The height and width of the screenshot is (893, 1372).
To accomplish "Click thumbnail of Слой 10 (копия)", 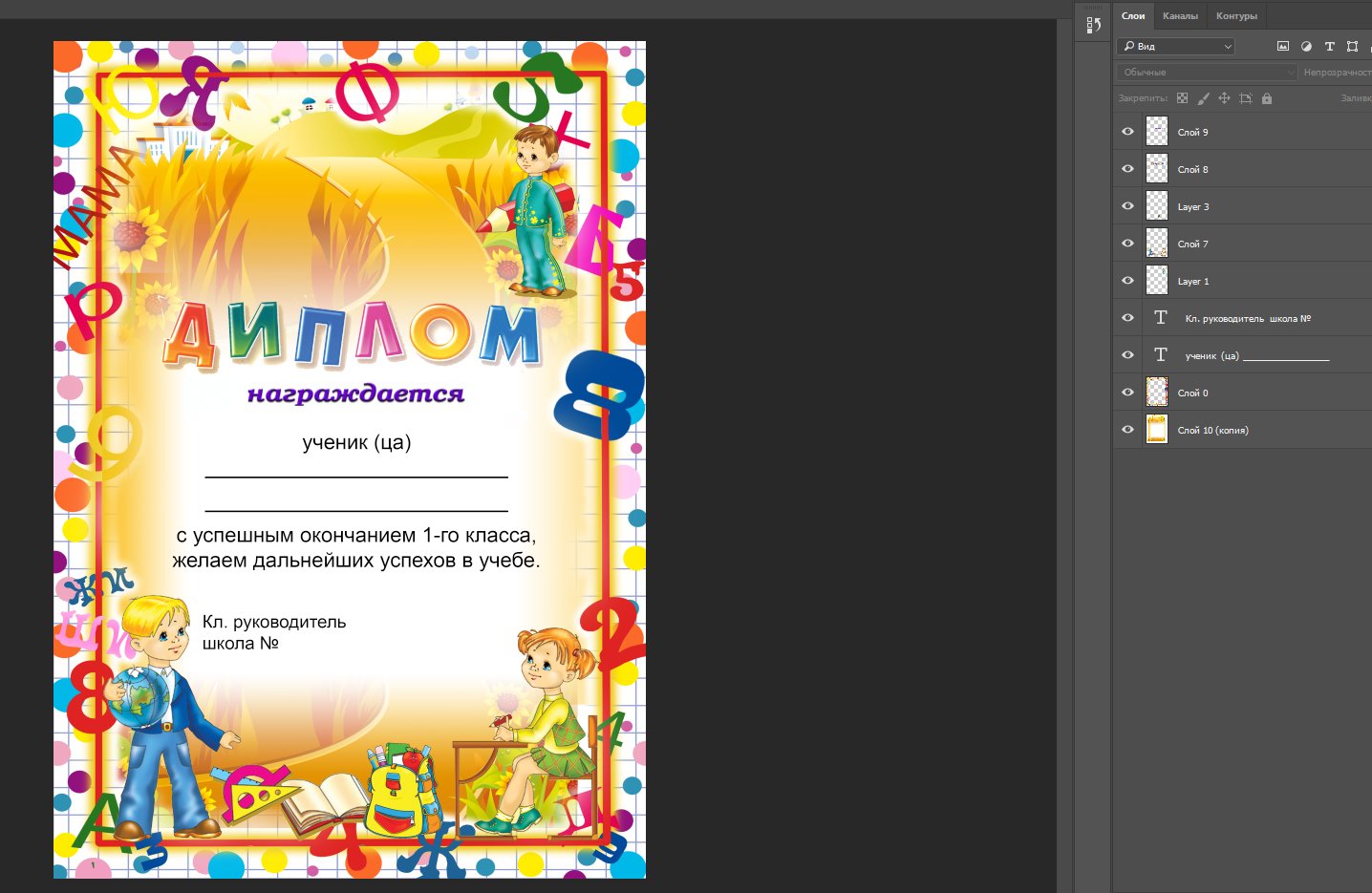I will [x=1157, y=430].
